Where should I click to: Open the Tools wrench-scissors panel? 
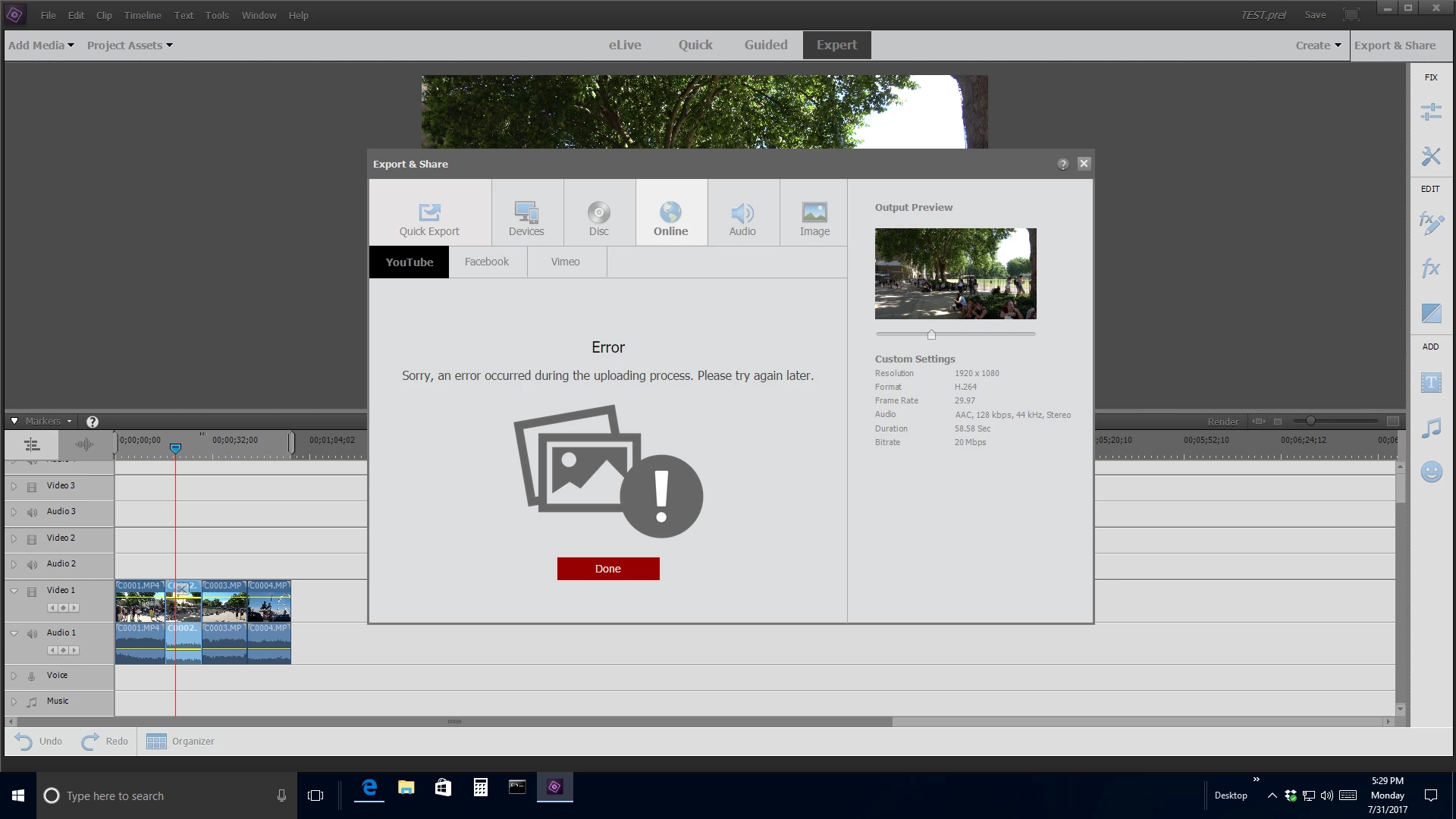[x=1430, y=157]
